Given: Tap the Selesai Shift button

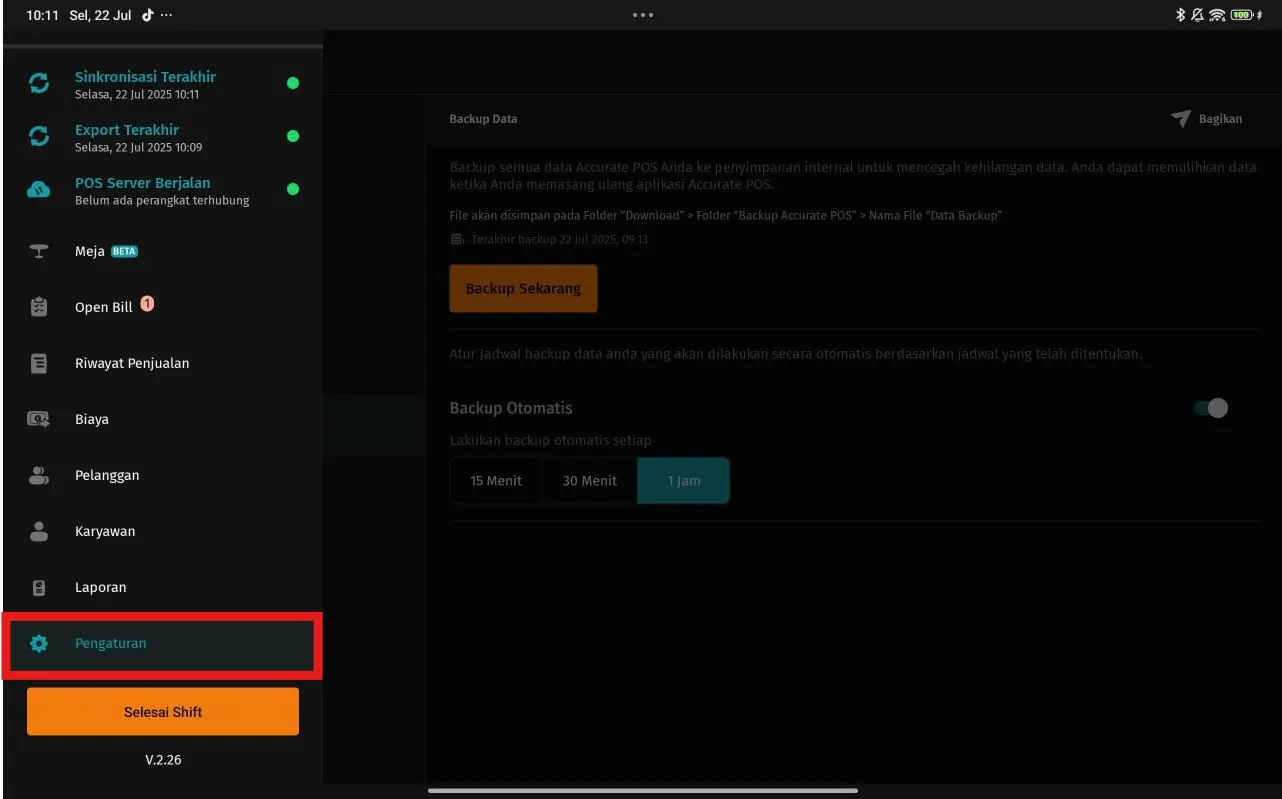Looking at the screenshot, I should pyautogui.click(x=163, y=712).
